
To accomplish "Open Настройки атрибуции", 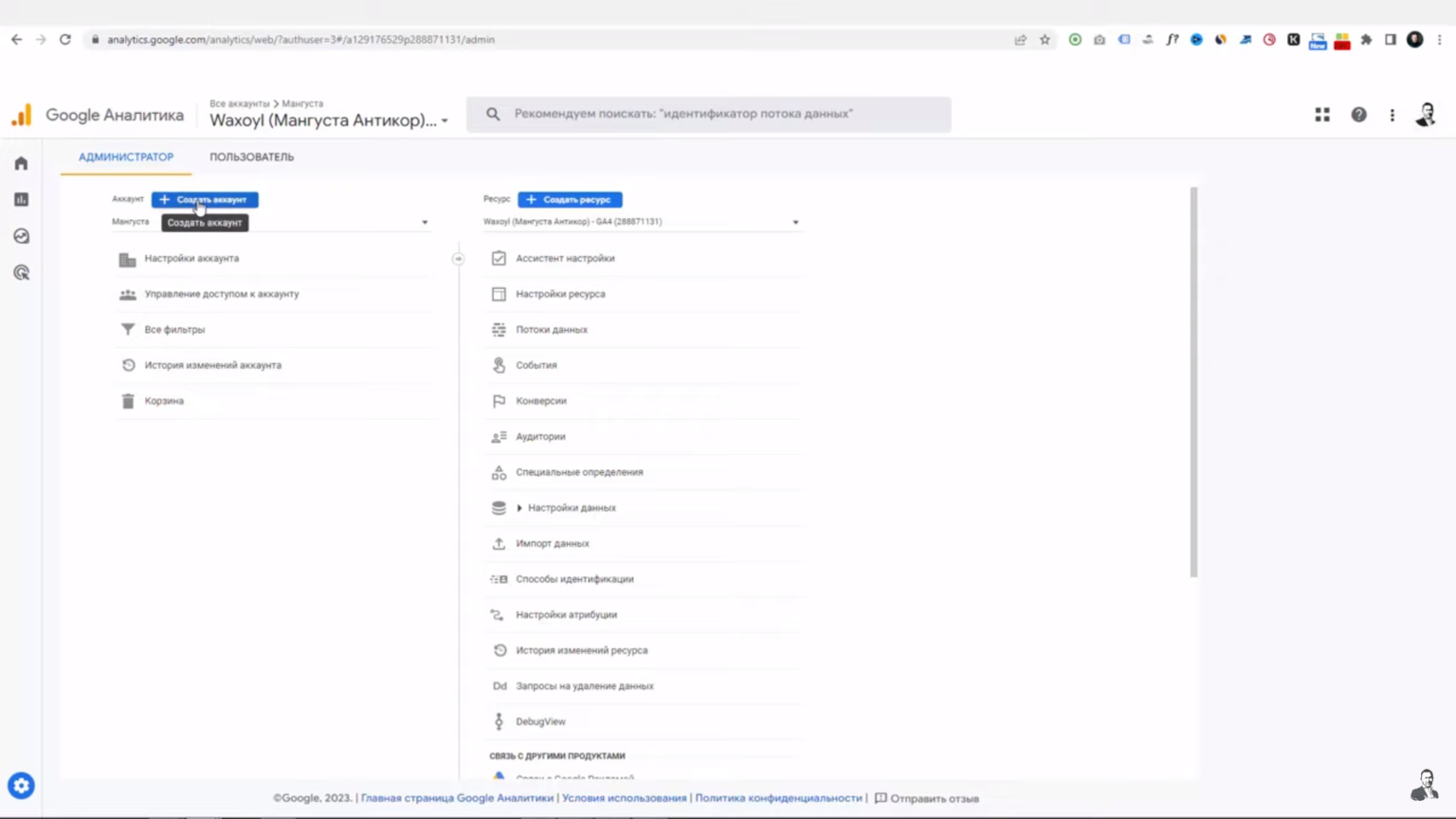I will 566,615.
